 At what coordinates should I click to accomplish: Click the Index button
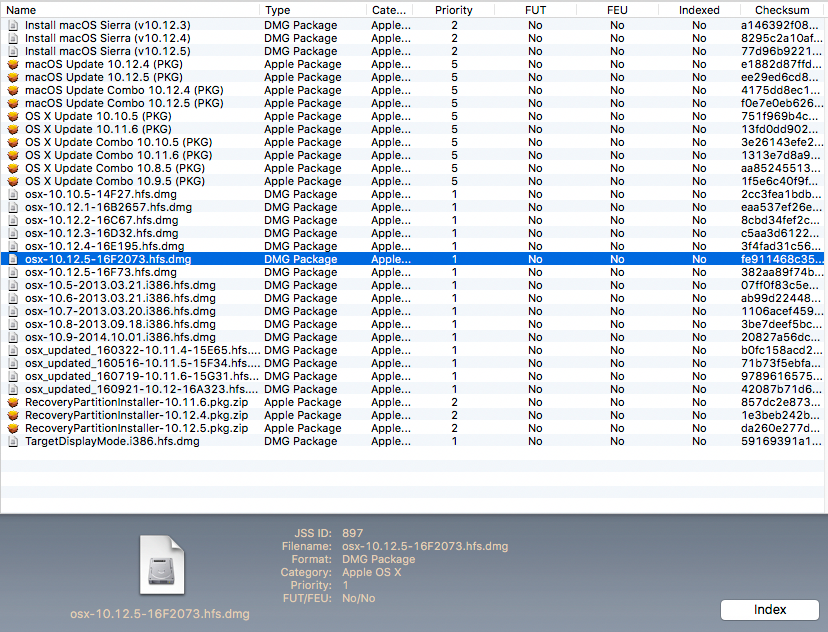click(770, 610)
